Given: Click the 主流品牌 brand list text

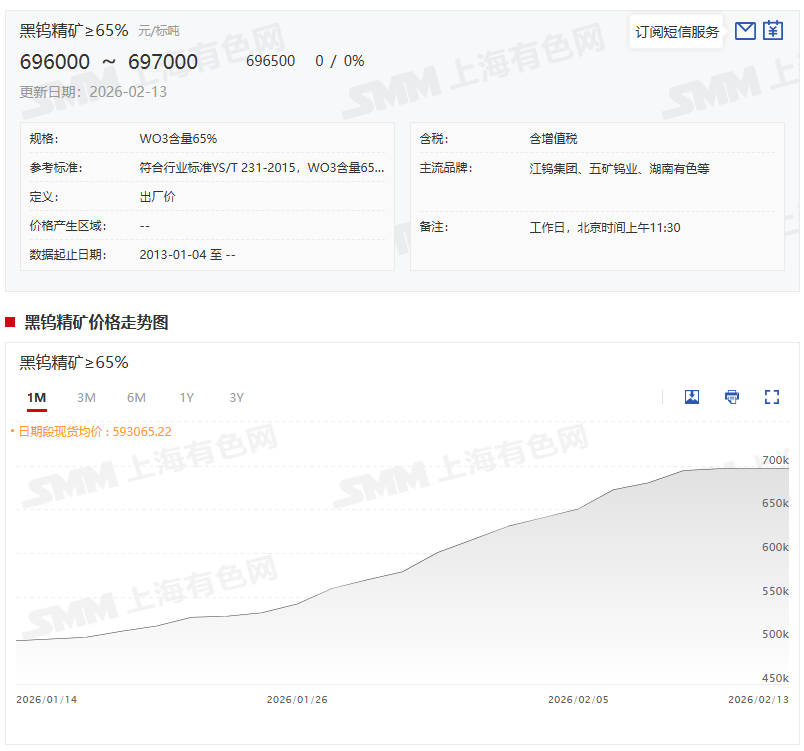Looking at the screenshot, I should 619,168.
